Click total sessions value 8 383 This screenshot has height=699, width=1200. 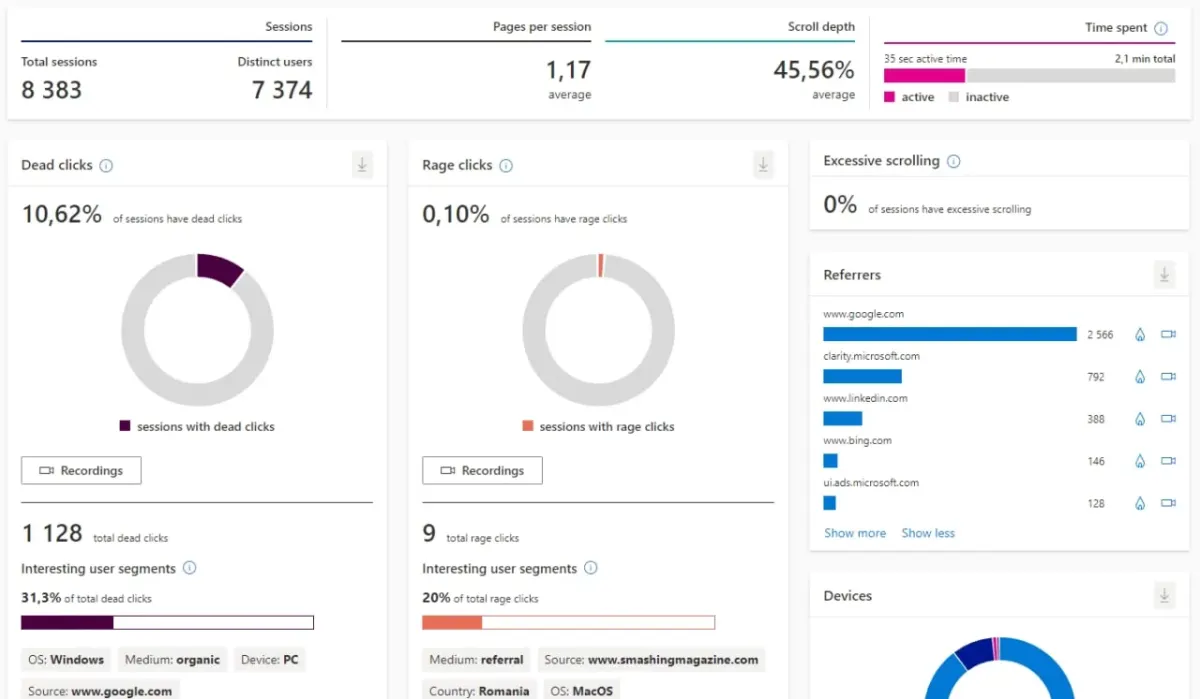click(x=51, y=90)
